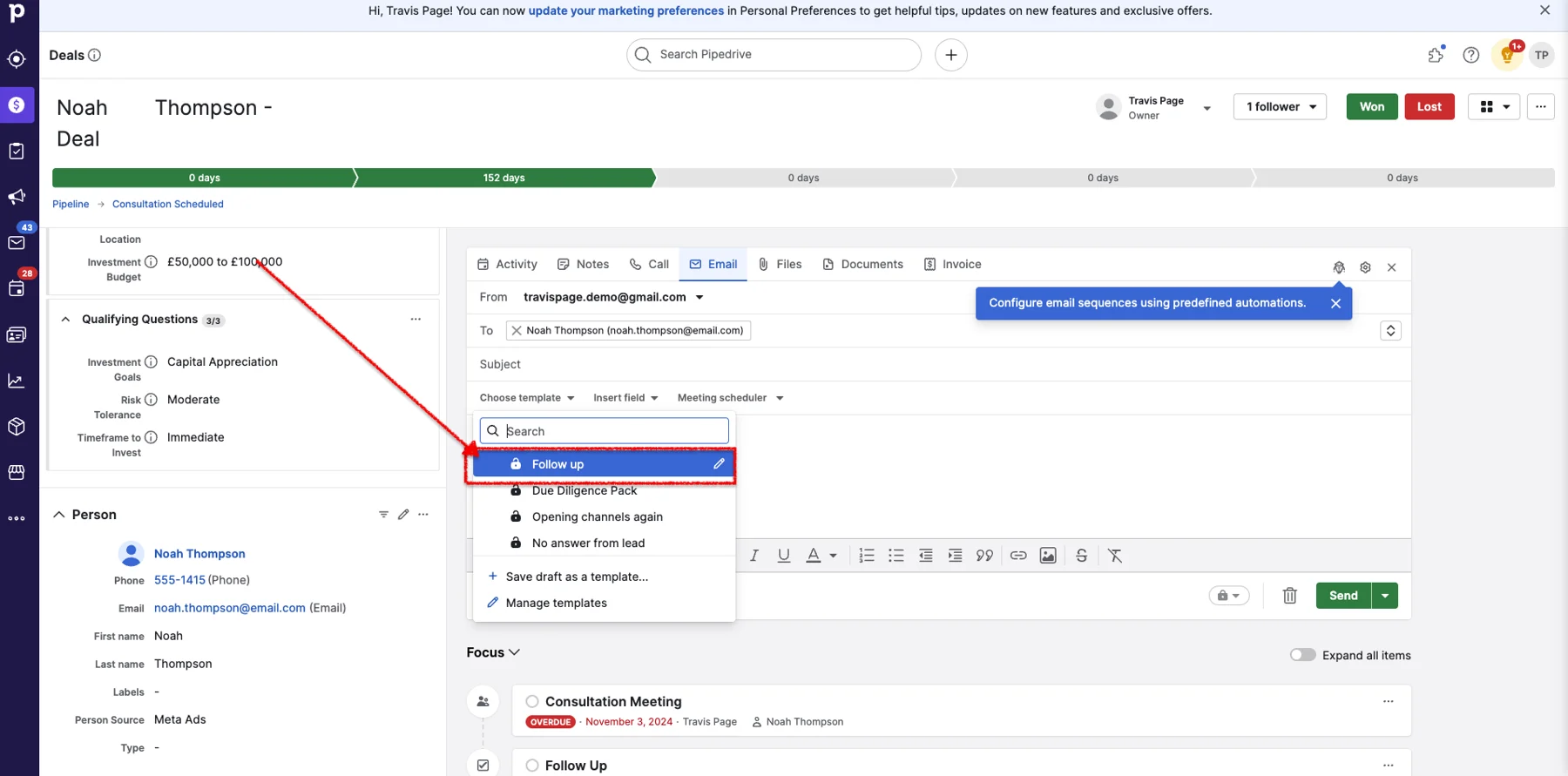Open Mail inbox with 43 badge
Viewport: 1568px width, 776px height.
(x=17, y=242)
